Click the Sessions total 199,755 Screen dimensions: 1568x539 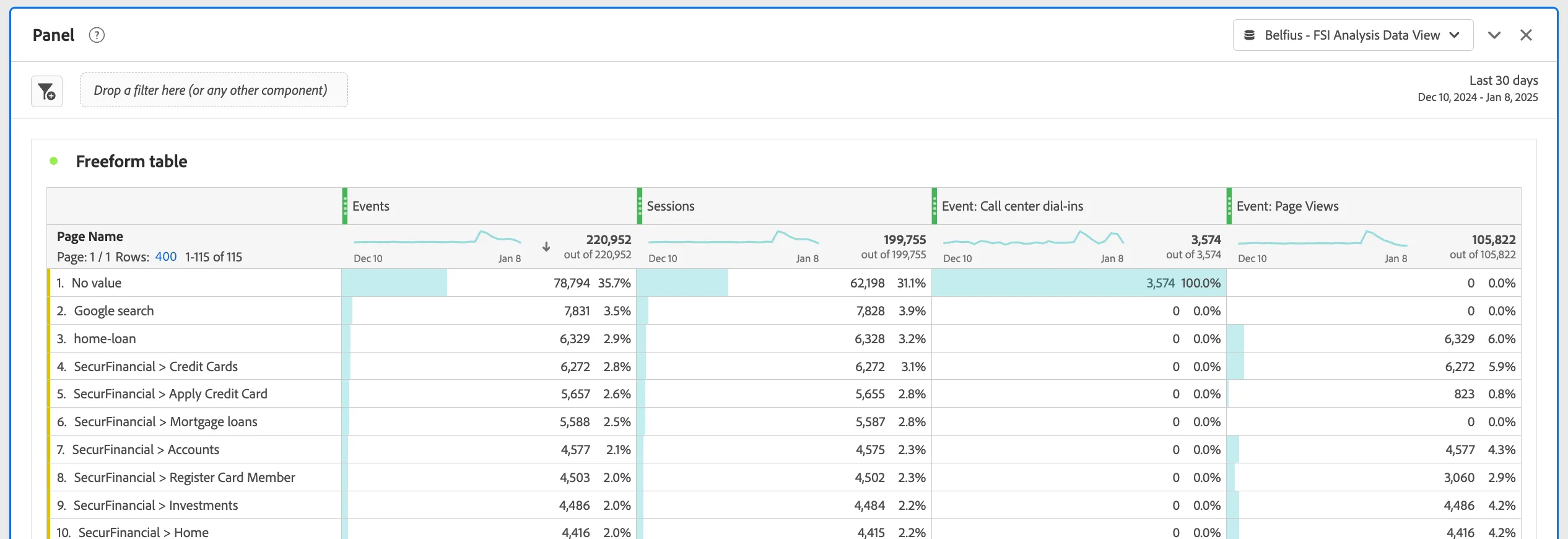coord(904,240)
